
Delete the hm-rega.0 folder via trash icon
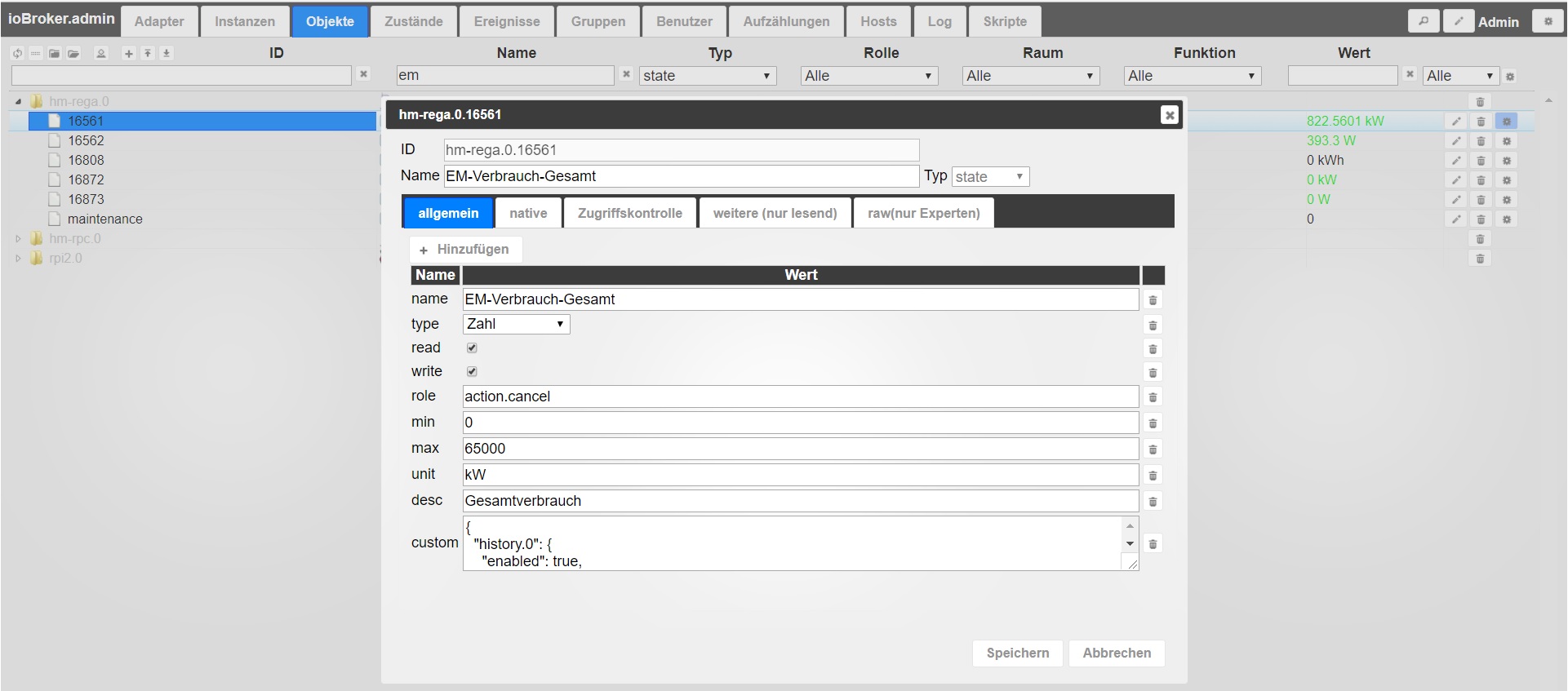[x=1480, y=102]
